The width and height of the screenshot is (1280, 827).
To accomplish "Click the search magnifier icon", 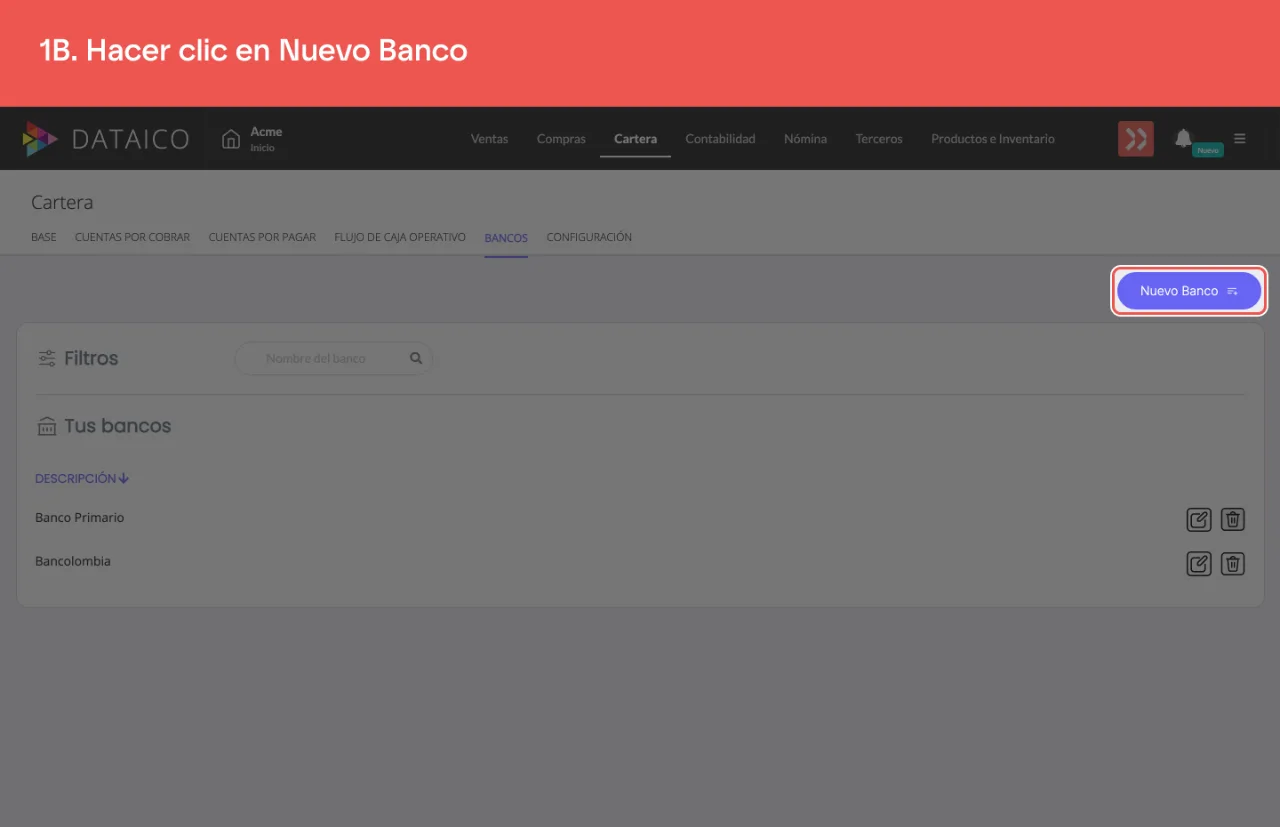I will (x=416, y=358).
